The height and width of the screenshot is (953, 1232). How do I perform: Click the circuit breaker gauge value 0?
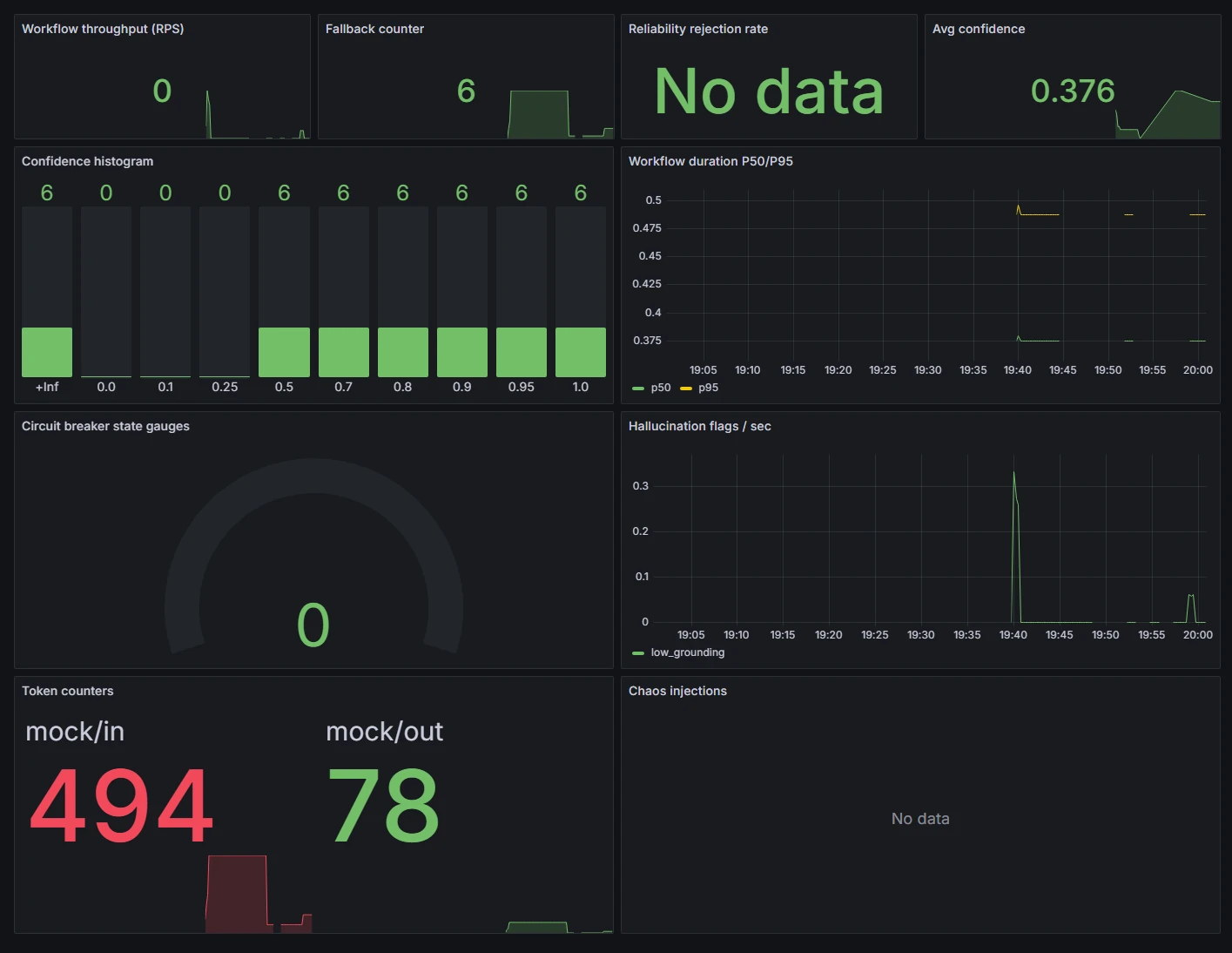coord(313,625)
